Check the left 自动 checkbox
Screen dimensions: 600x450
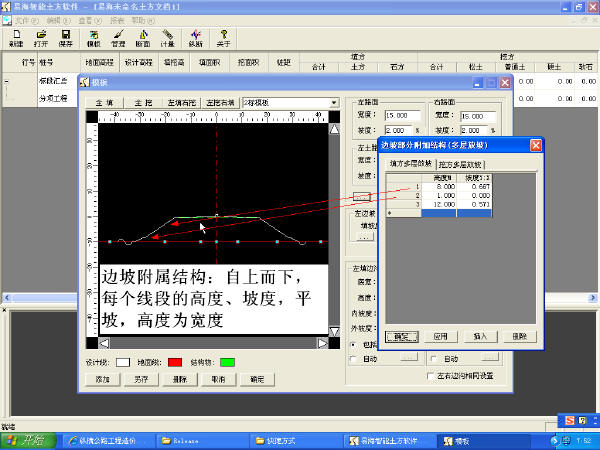tap(354, 359)
